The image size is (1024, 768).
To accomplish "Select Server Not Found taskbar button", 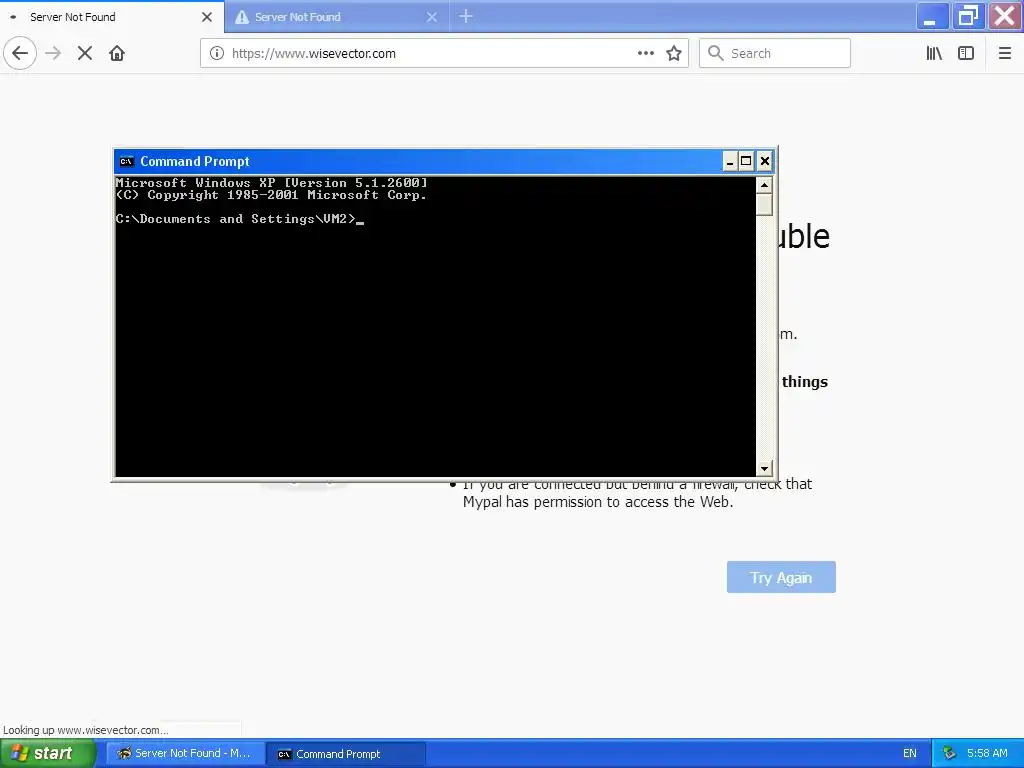I will point(185,754).
